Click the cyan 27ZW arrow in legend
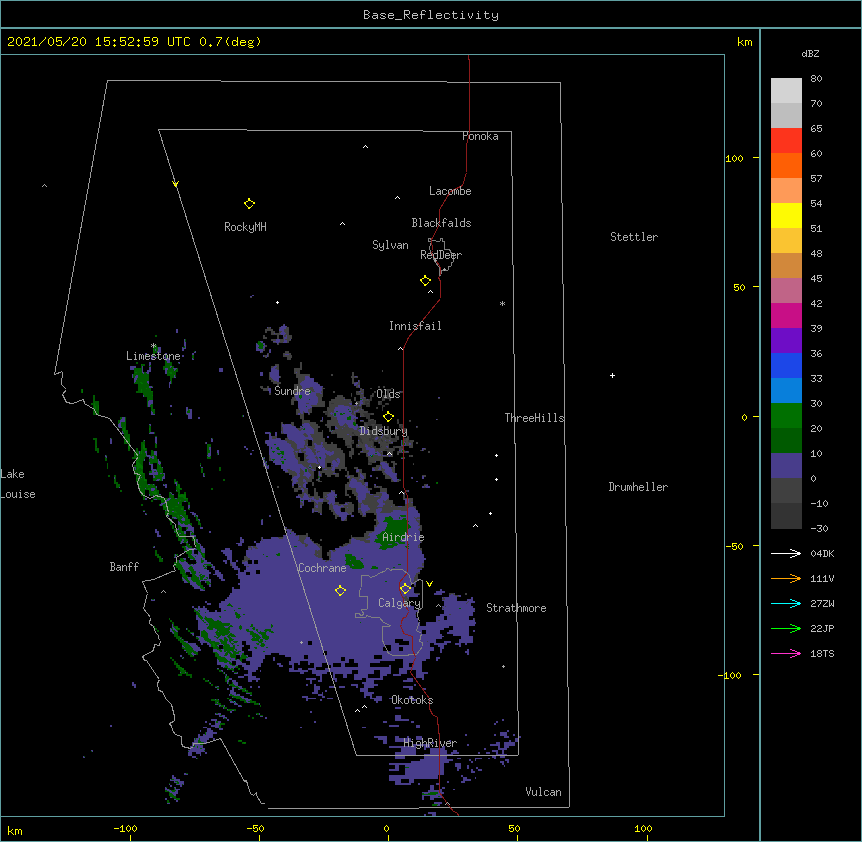862x842 pixels. click(786, 603)
